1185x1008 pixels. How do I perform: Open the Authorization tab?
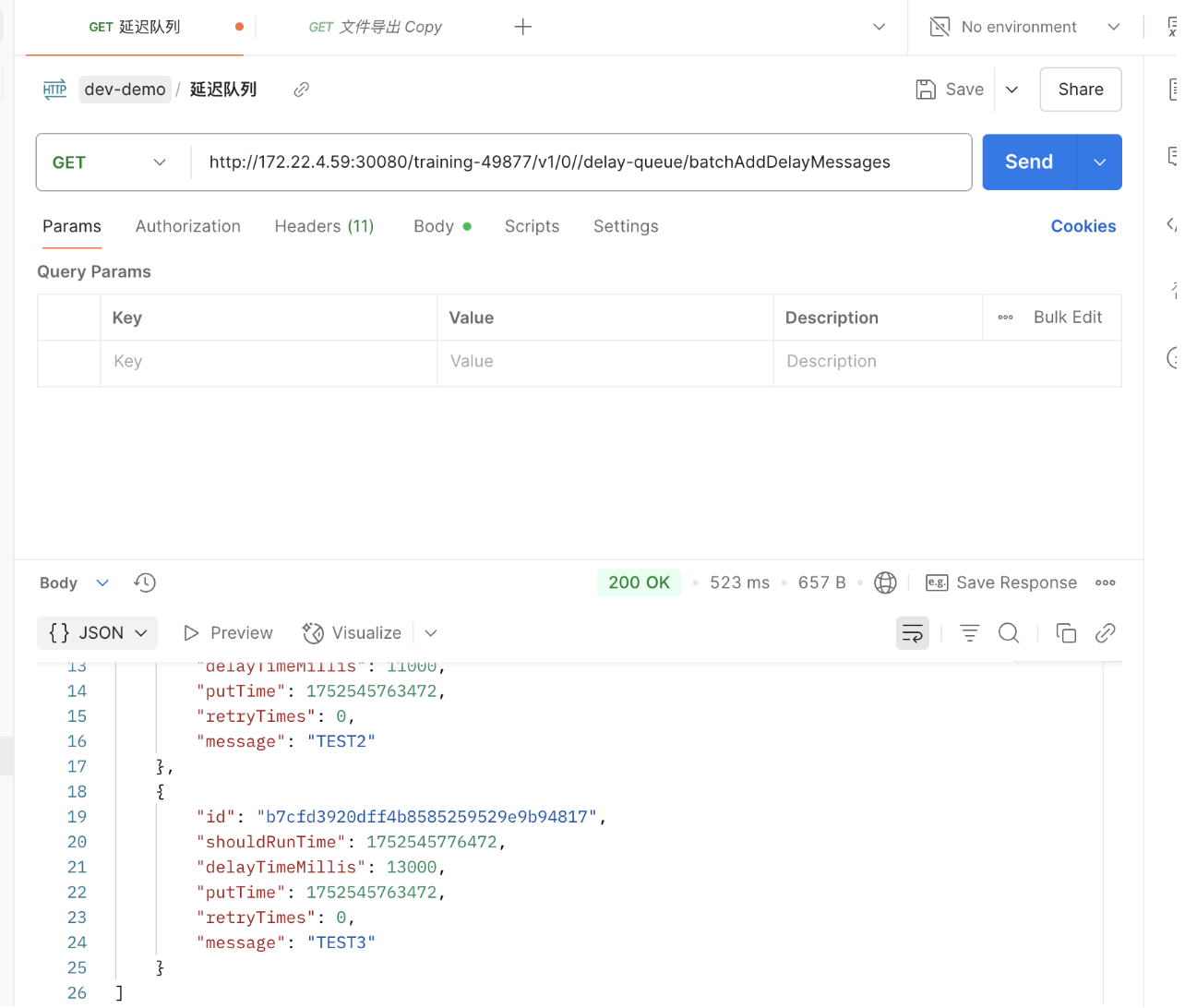(x=187, y=226)
